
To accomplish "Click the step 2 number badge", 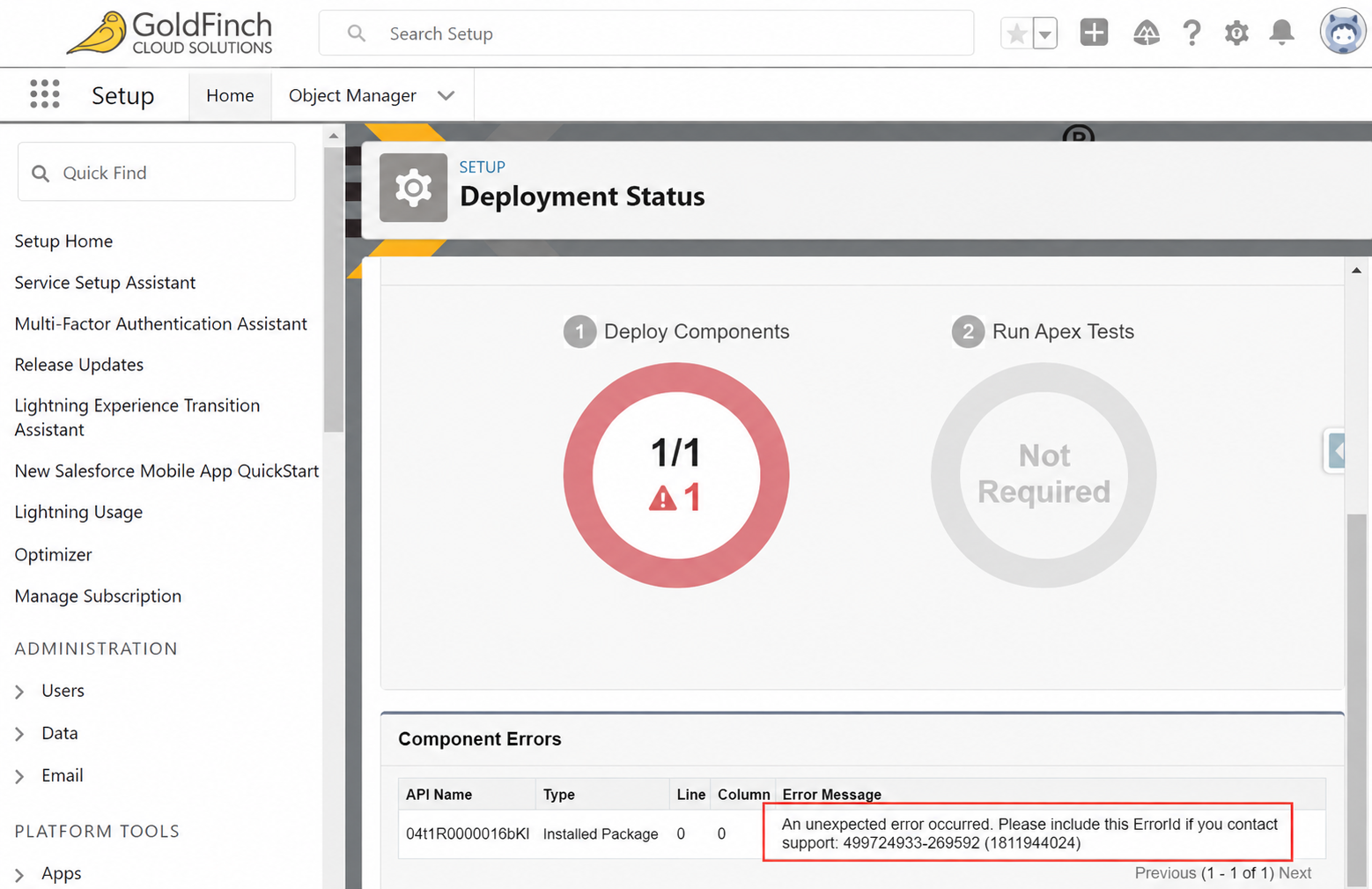I will [x=968, y=332].
